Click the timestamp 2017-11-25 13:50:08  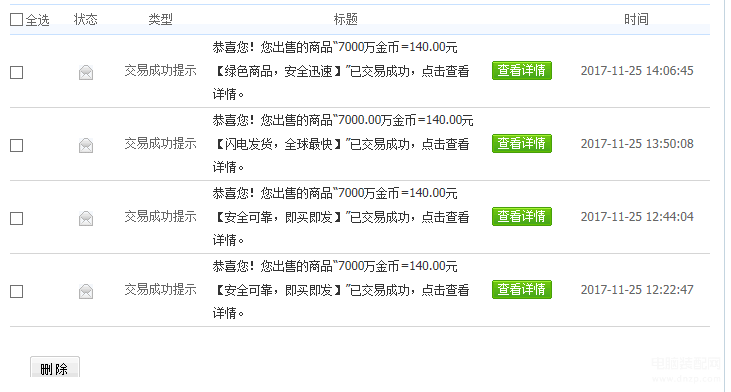pyautogui.click(x=637, y=144)
